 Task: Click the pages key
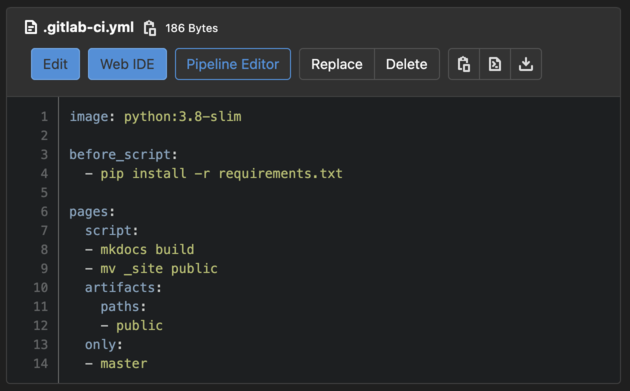point(88,212)
